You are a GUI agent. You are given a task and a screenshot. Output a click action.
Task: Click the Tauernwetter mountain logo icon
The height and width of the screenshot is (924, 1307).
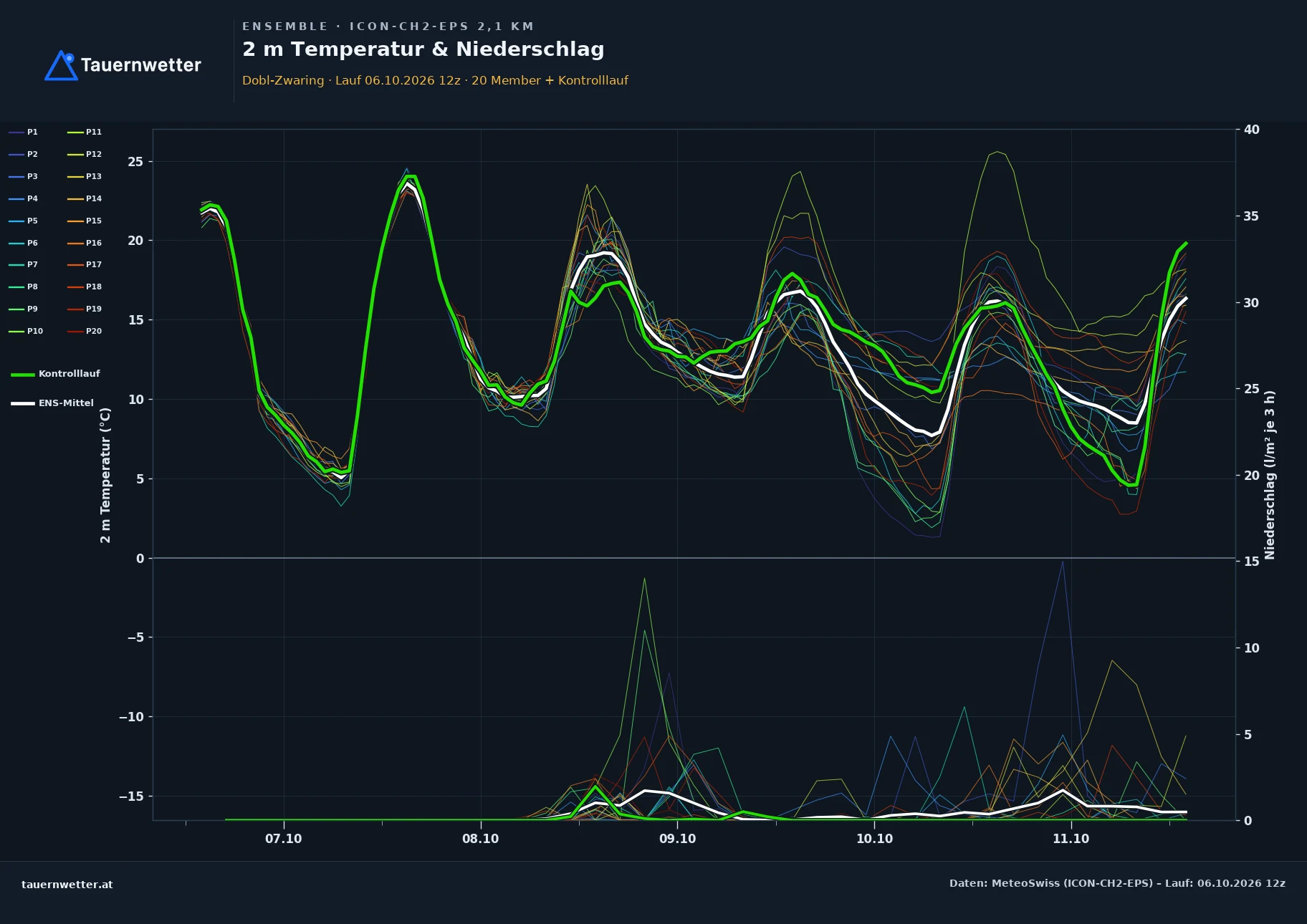coord(61,65)
